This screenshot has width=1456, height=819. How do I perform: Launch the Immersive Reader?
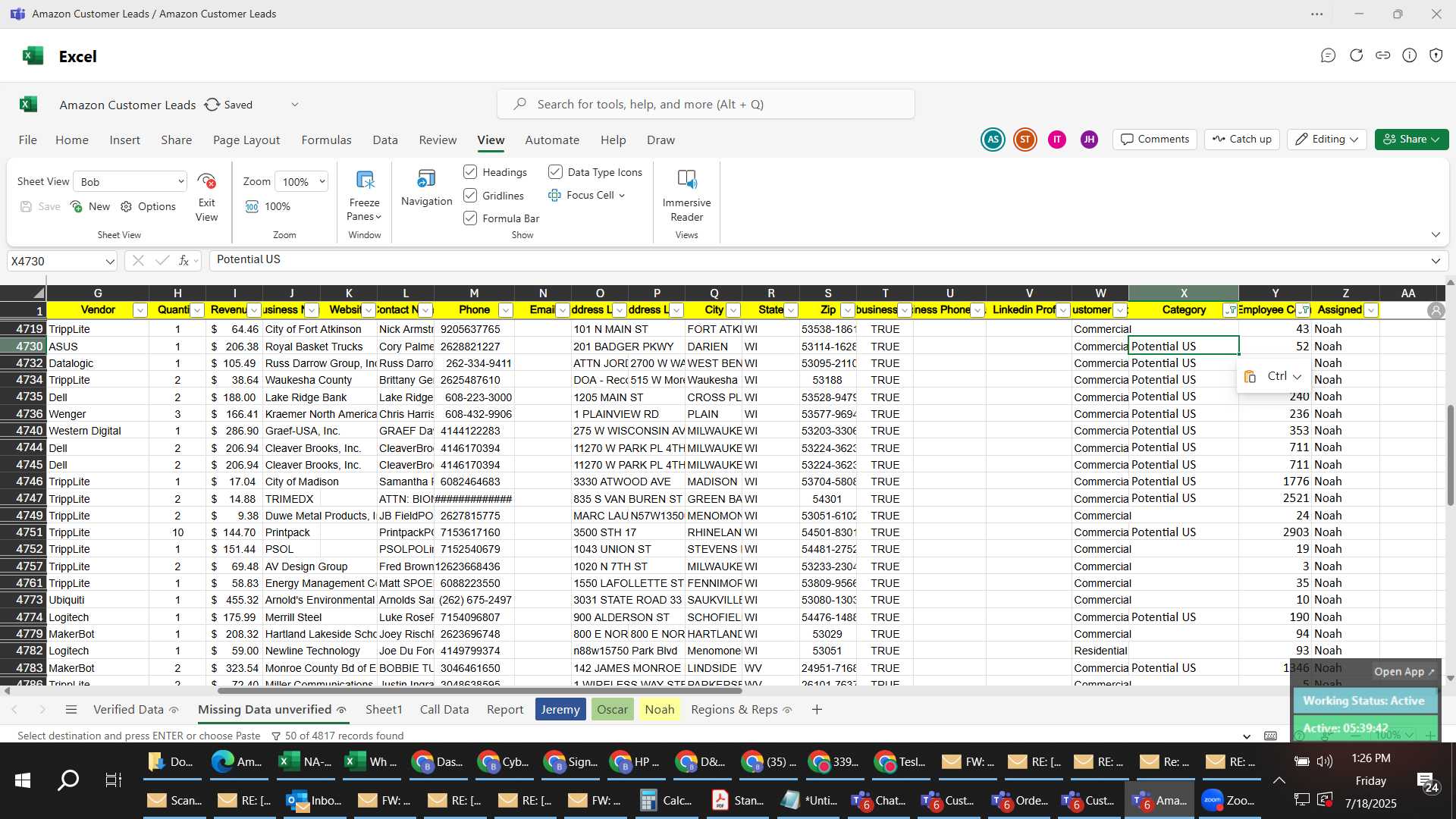(x=686, y=180)
